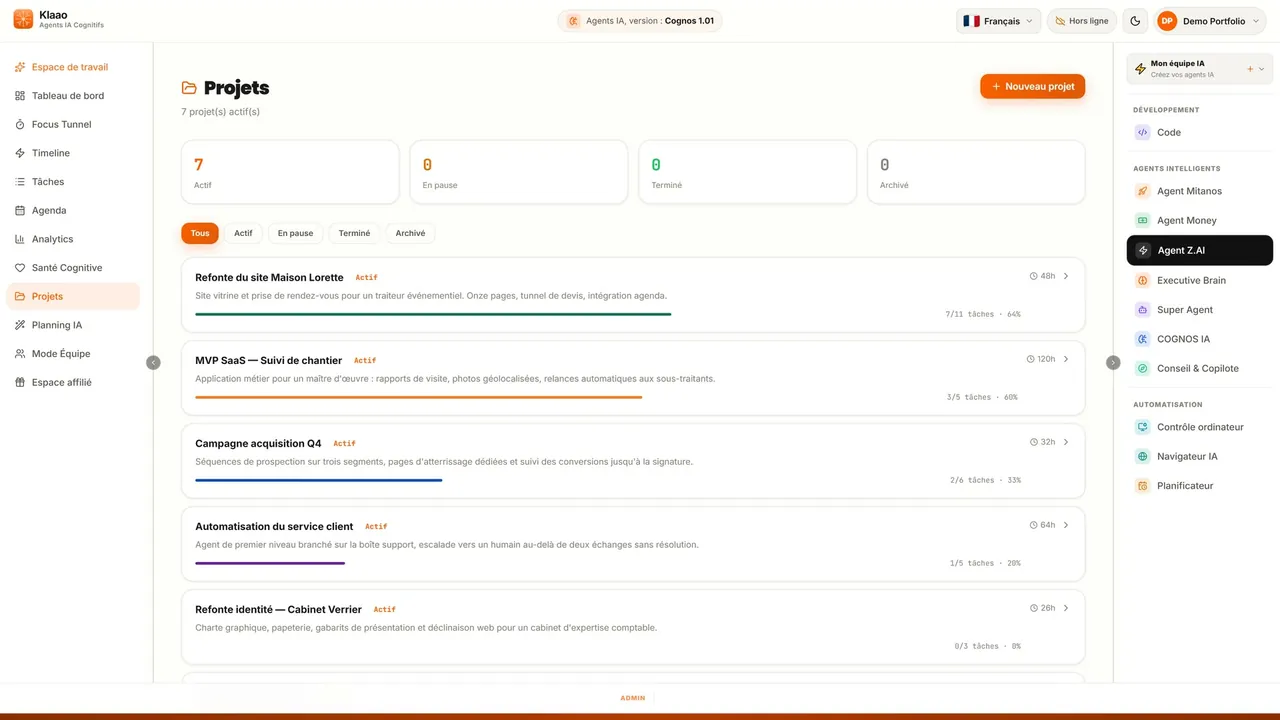Open Tableau de bord from sidebar

click(73, 96)
